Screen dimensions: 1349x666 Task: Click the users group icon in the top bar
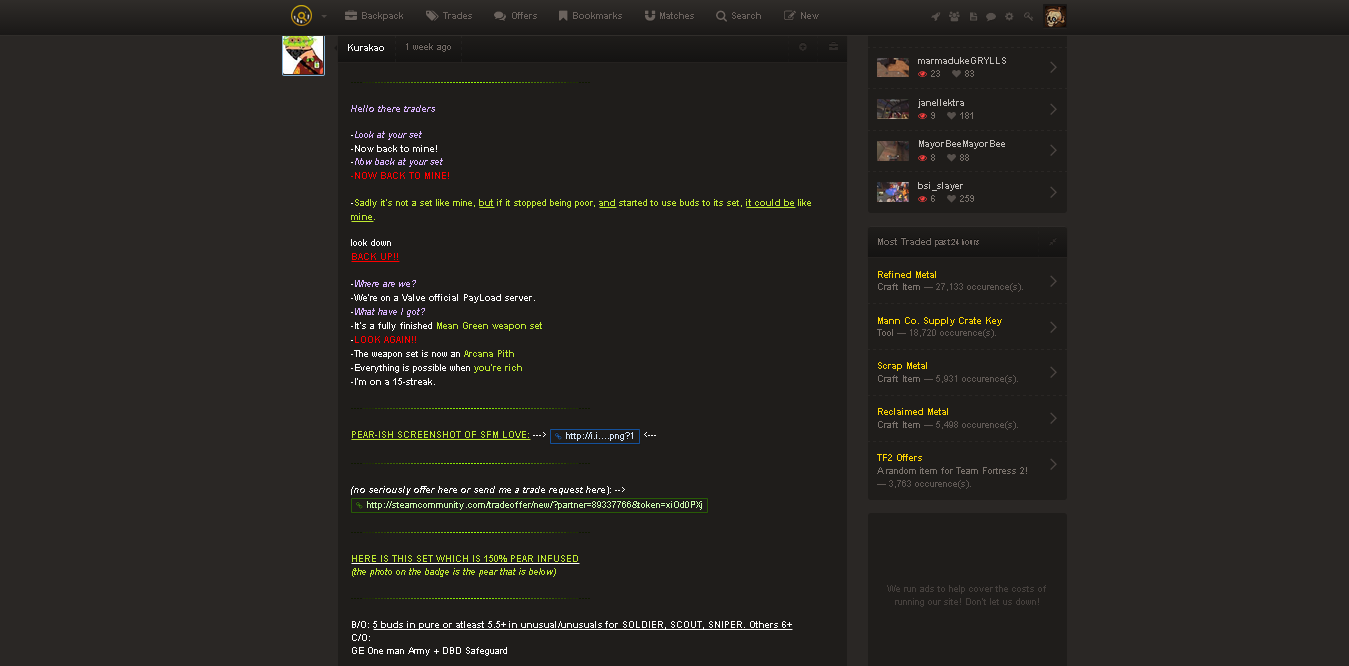(954, 17)
